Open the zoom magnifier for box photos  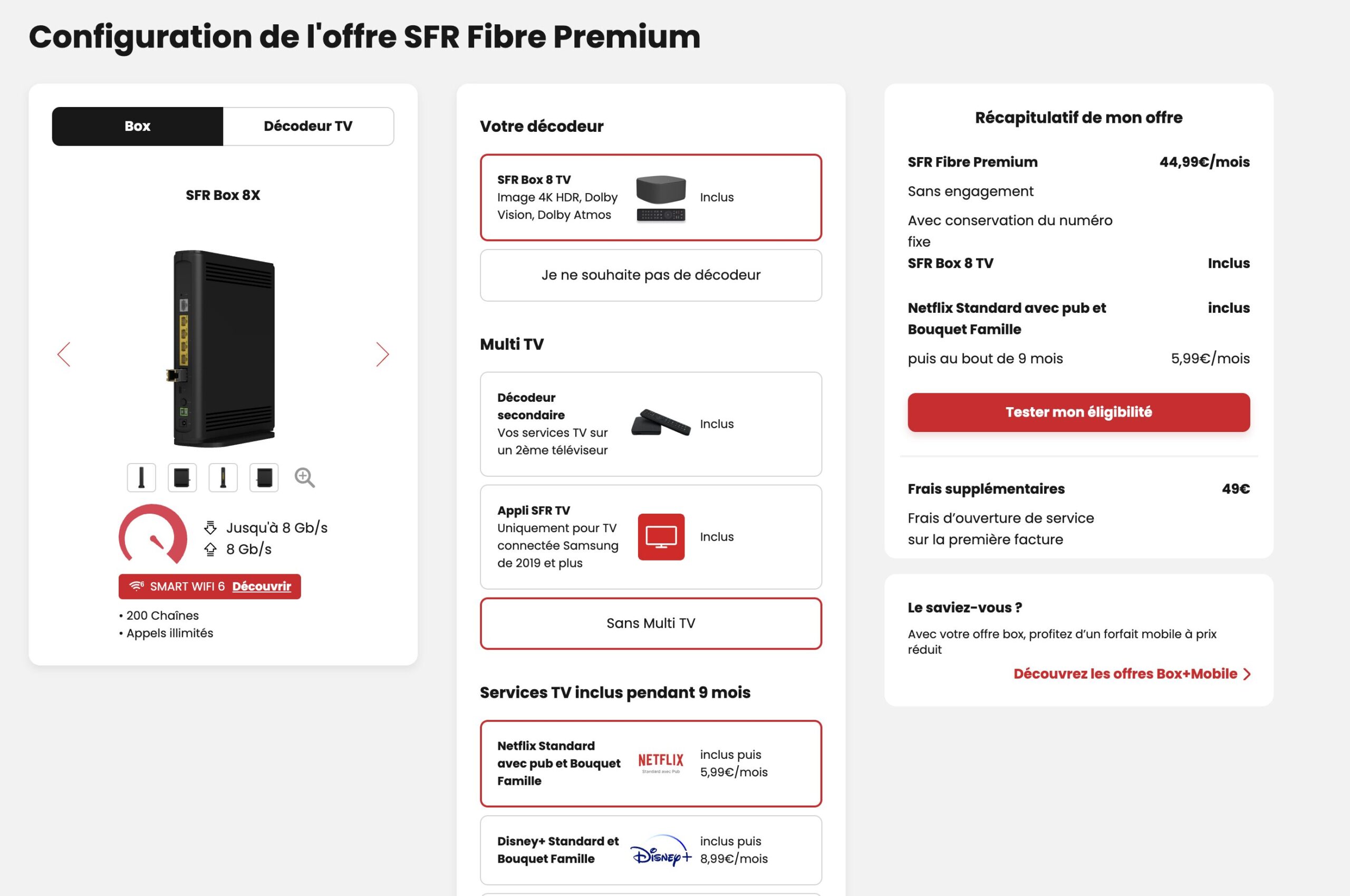304,478
